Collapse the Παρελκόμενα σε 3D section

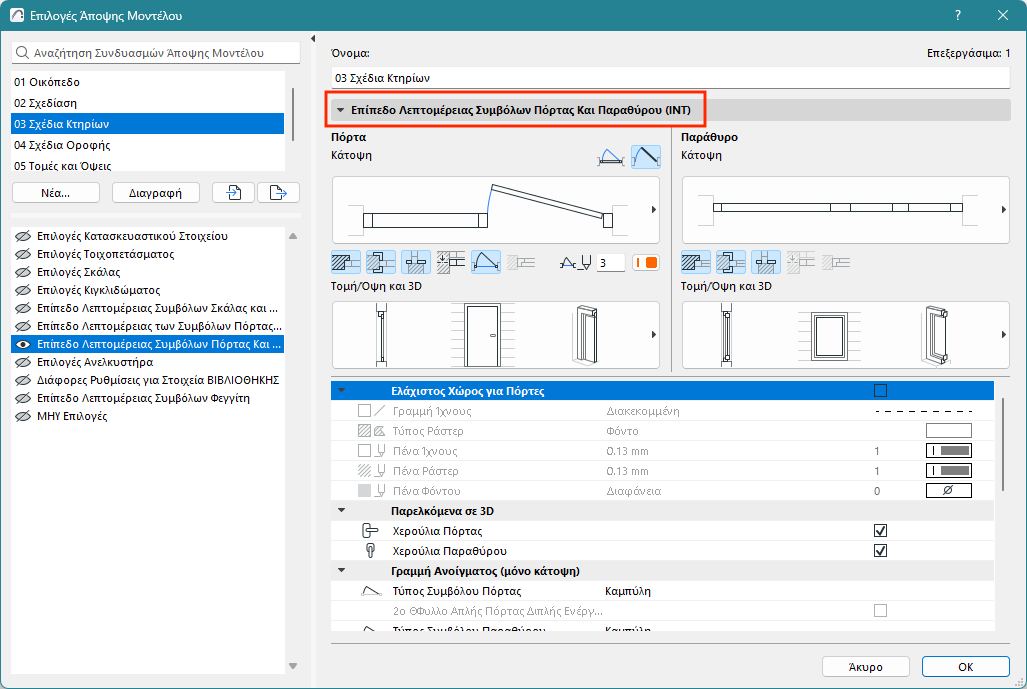pyautogui.click(x=341, y=511)
